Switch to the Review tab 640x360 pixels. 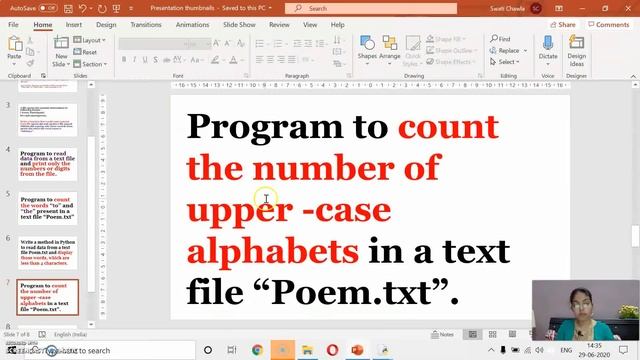[279, 24]
